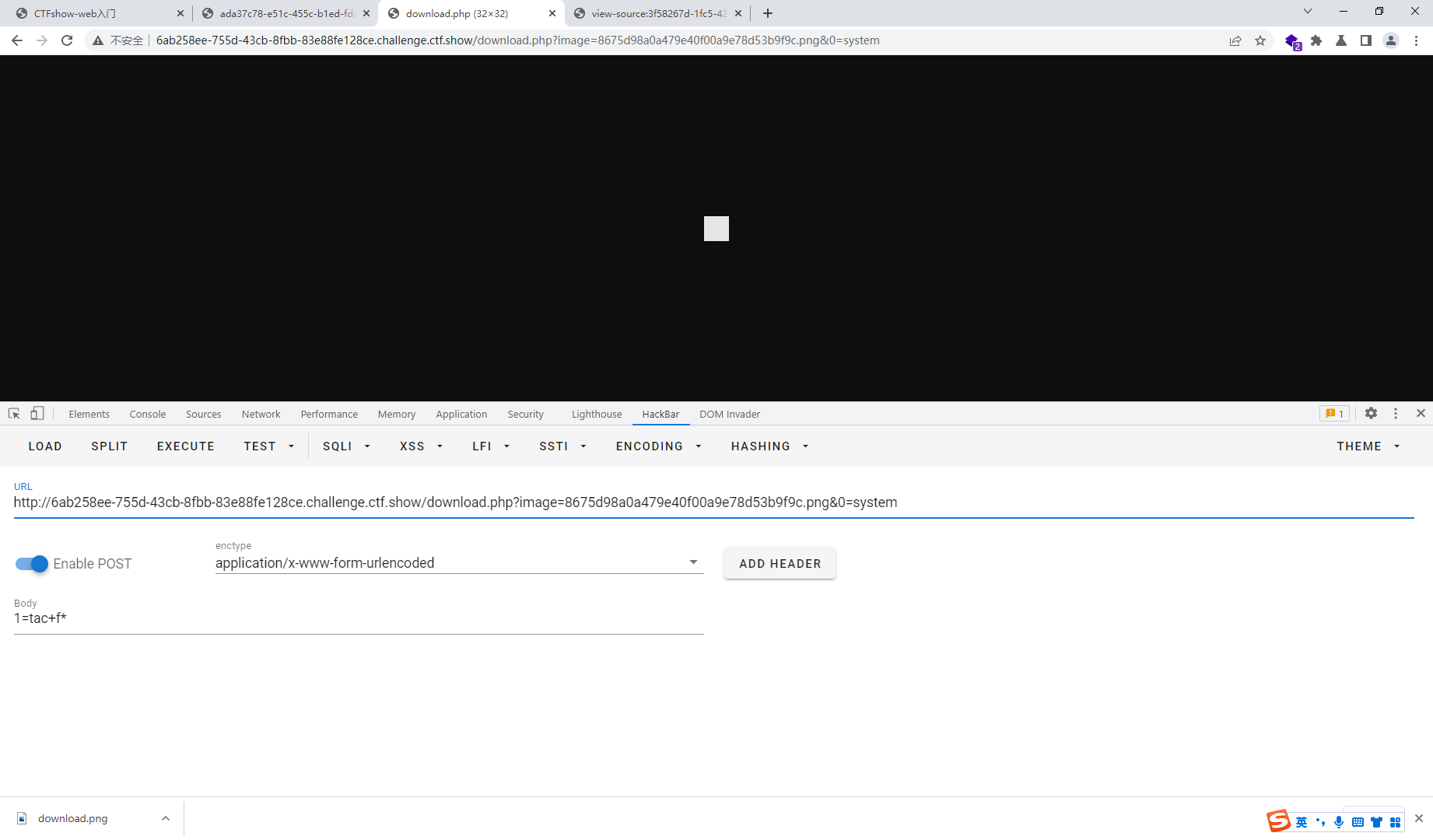Focus the POST Body field
Screen dimensions: 1433x840
(x=359, y=618)
